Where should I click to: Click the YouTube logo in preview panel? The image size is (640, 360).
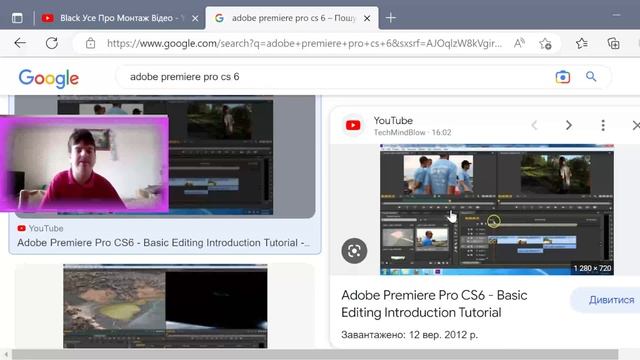[353, 125]
